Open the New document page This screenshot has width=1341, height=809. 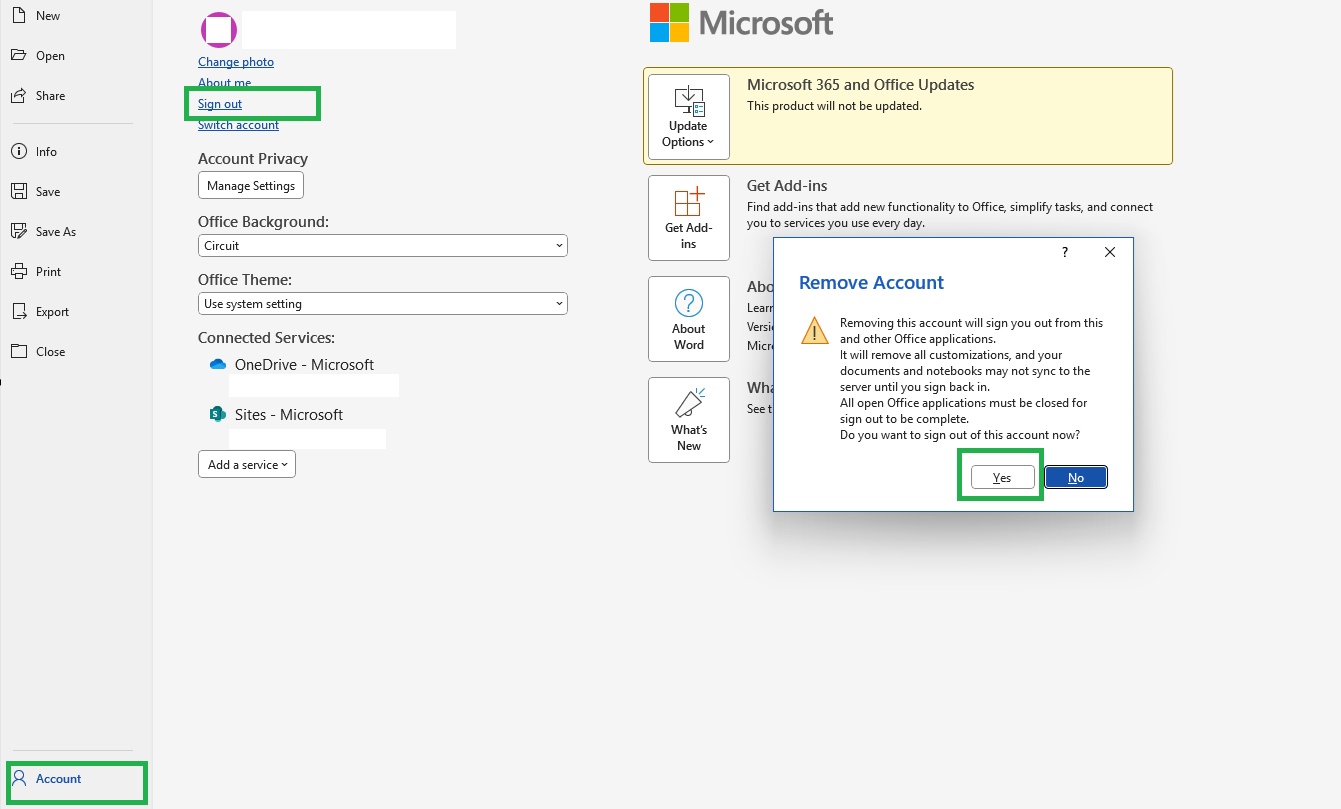point(36,16)
